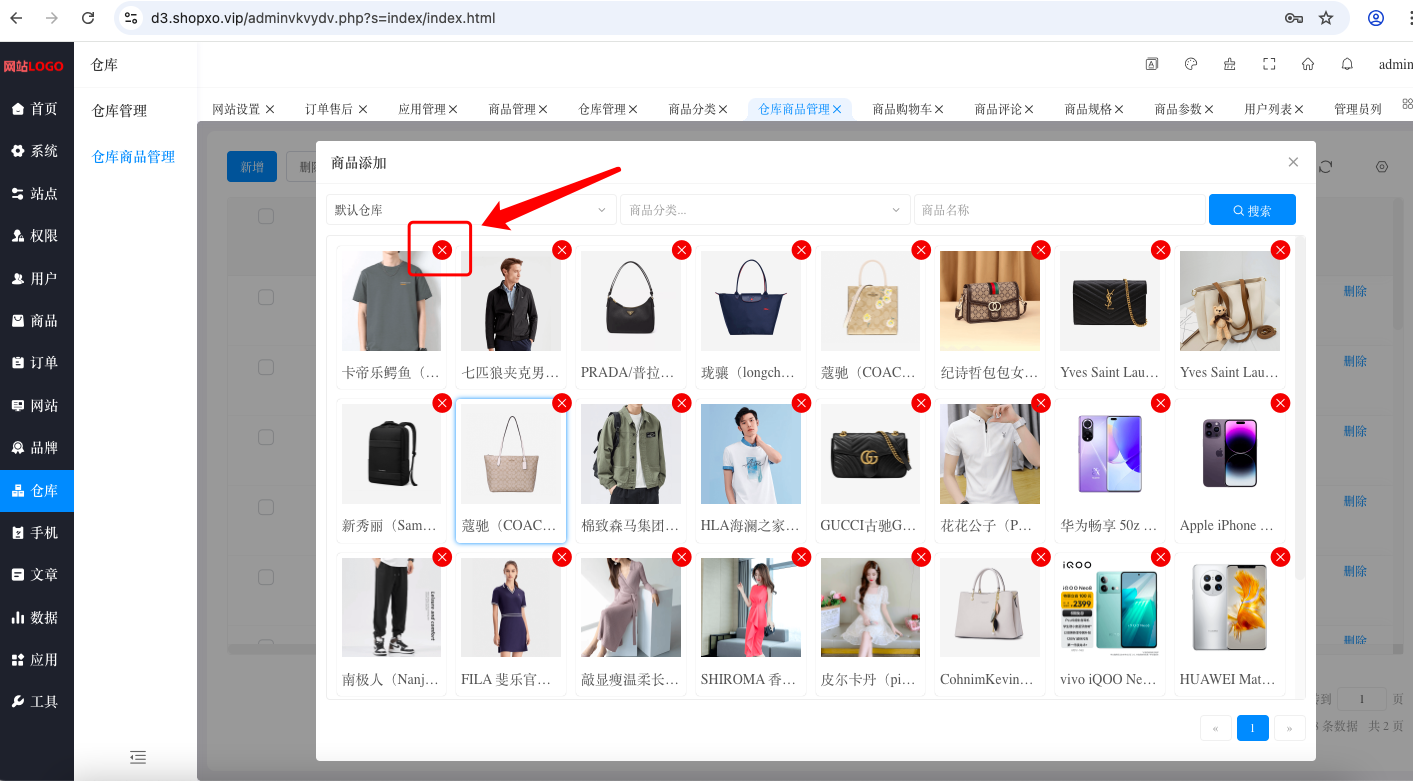
Task: Toggle the select-all checkbox in the table header
Action: [x=266, y=216]
